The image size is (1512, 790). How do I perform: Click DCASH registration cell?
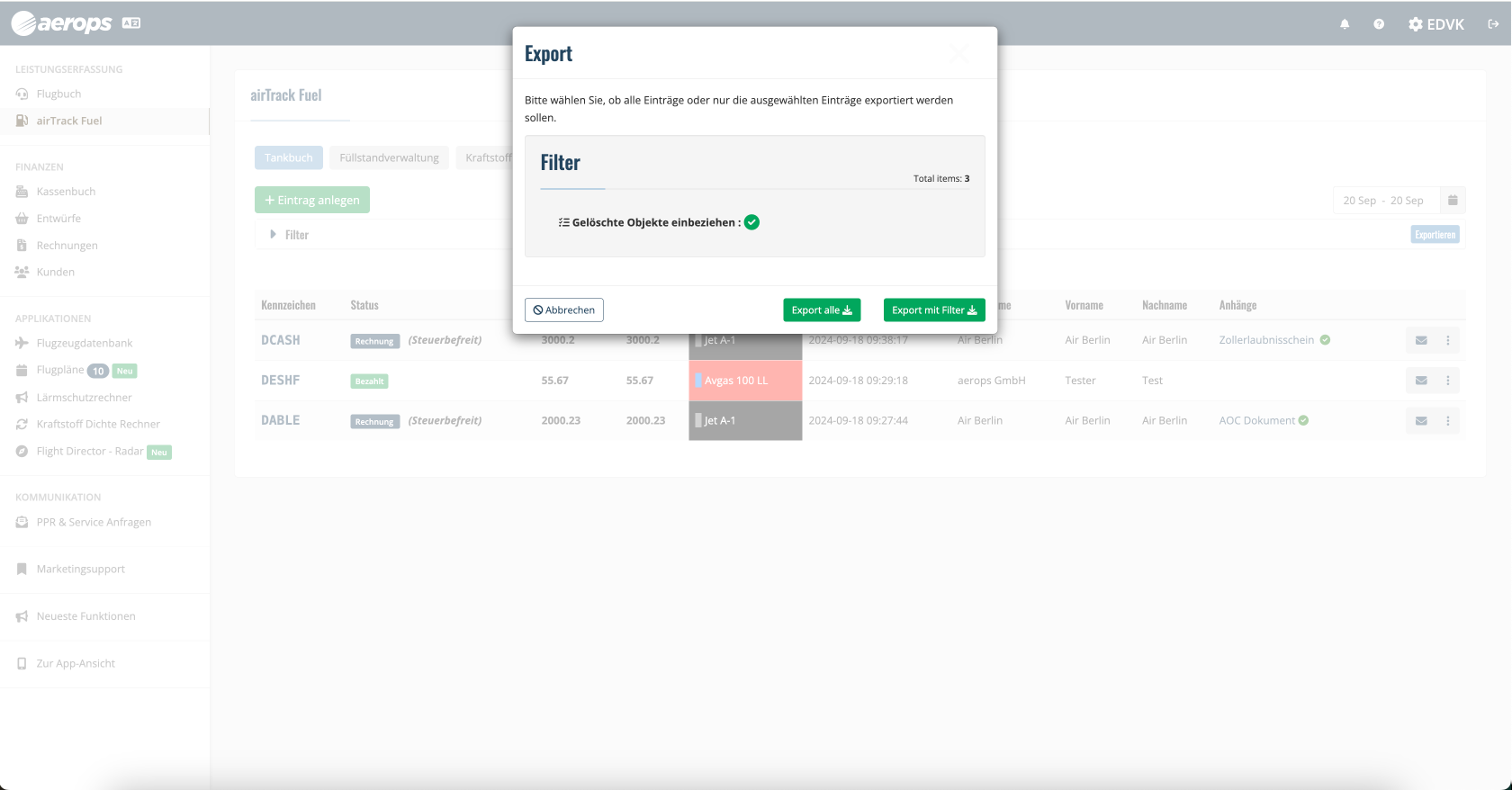point(281,340)
